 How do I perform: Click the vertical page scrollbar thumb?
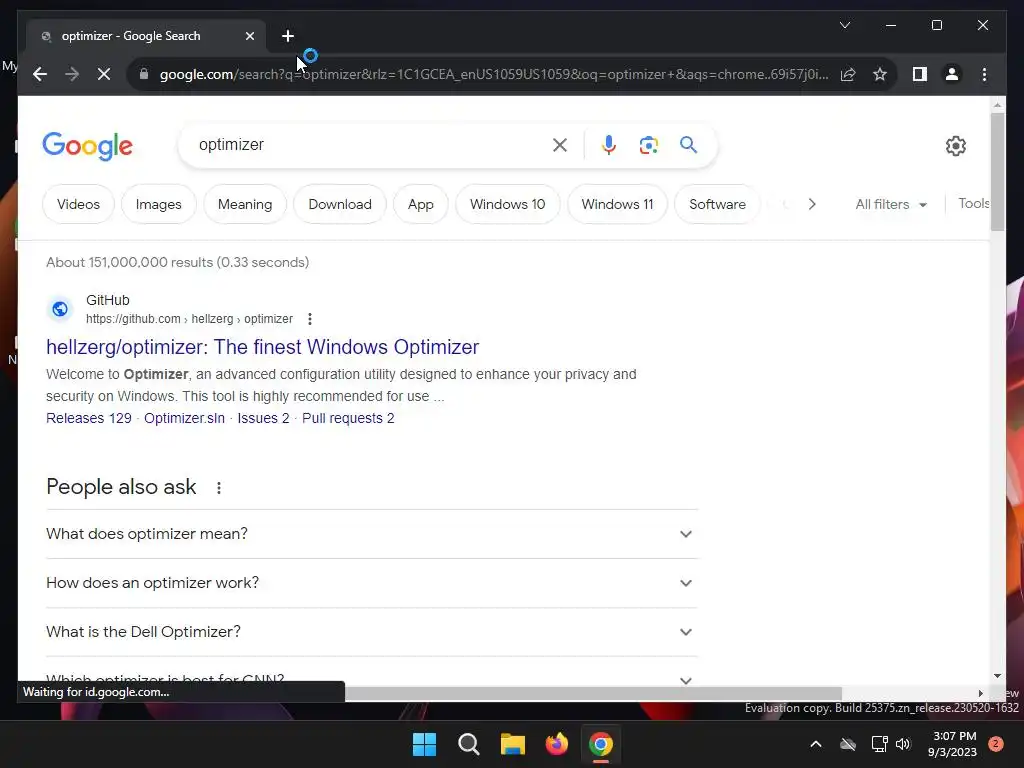pos(997,171)
